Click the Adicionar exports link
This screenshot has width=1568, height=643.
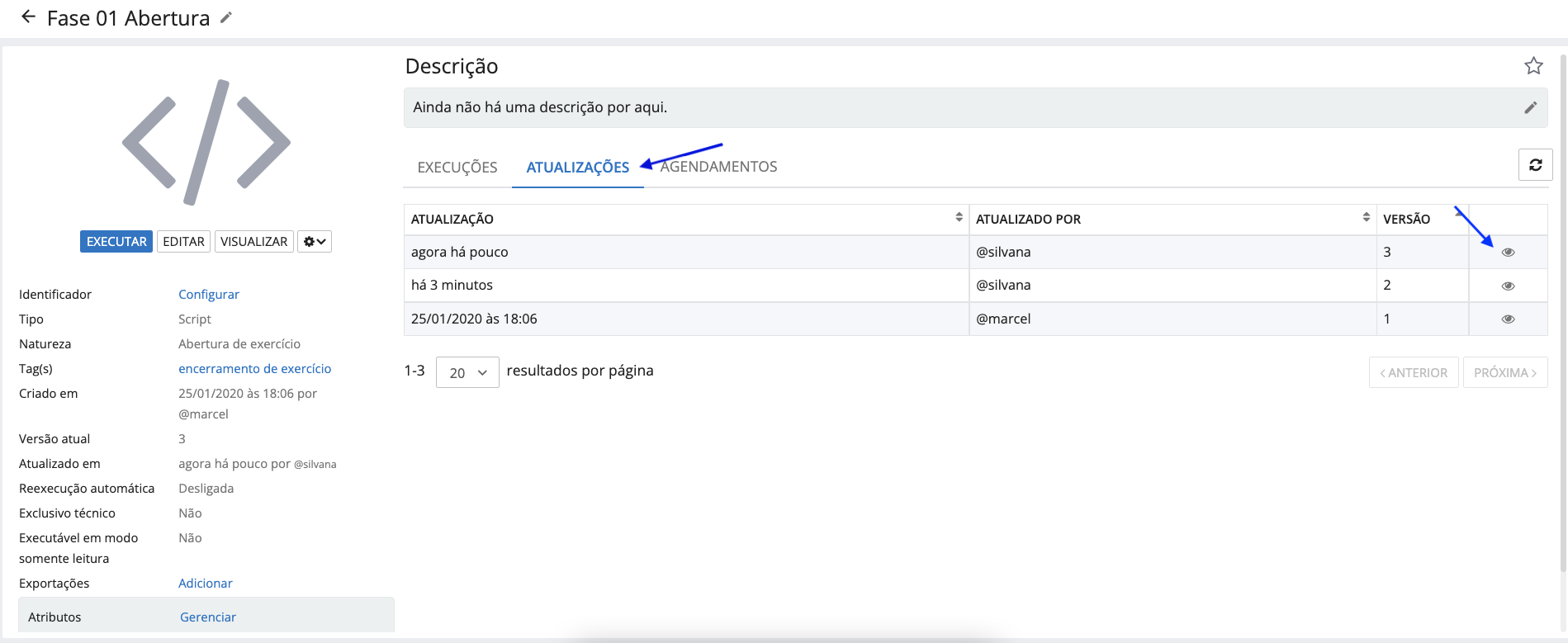(206, 584)
